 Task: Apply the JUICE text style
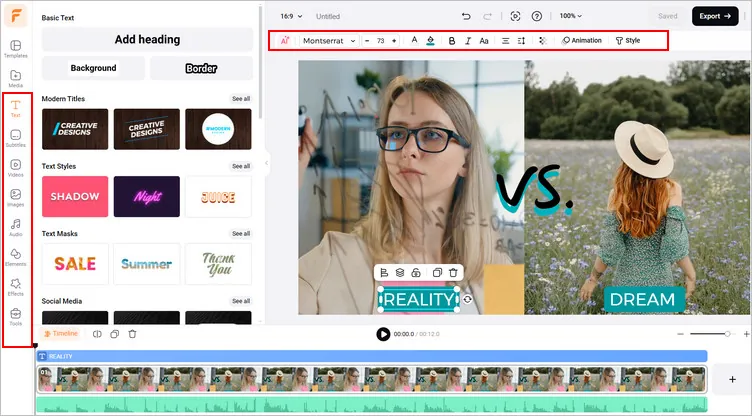218,196
